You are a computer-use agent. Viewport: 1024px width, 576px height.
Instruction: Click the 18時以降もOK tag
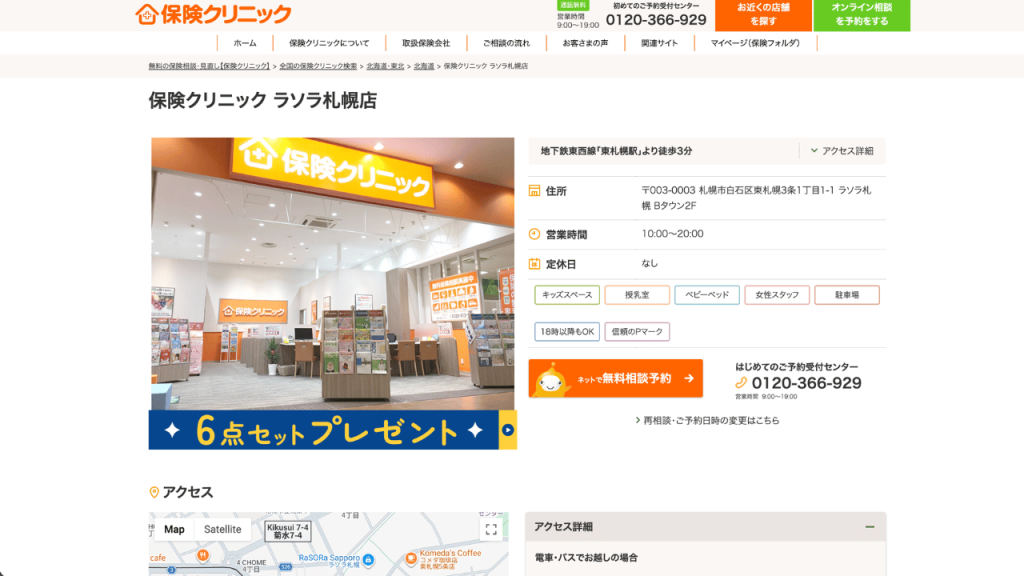567,332
